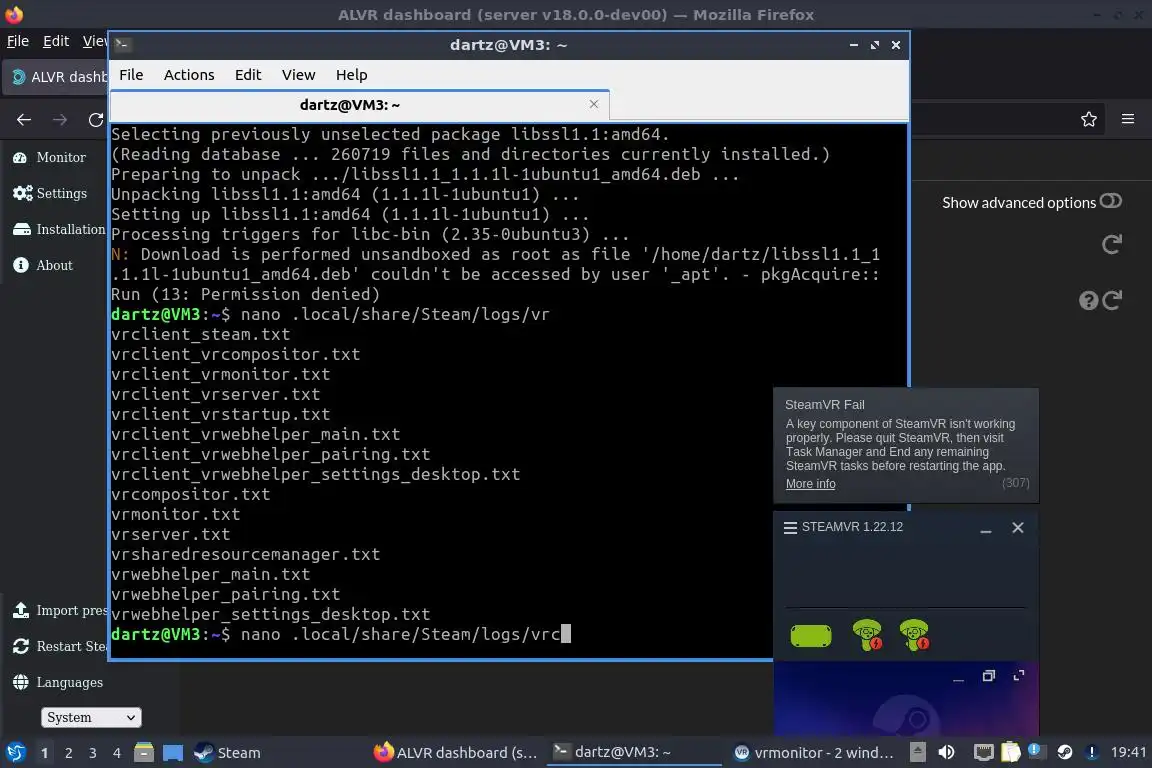Switch to workspace 1
1152x768 pixels.
click(x=45, y=753)
